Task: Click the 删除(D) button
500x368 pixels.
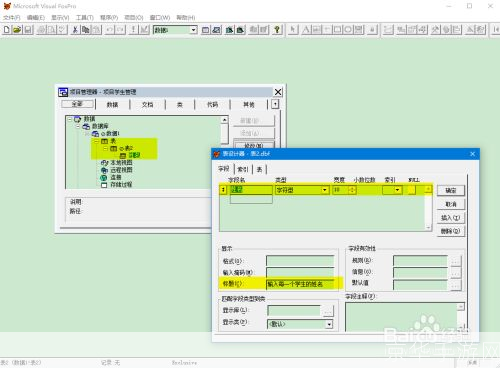Action: [451, 231]
